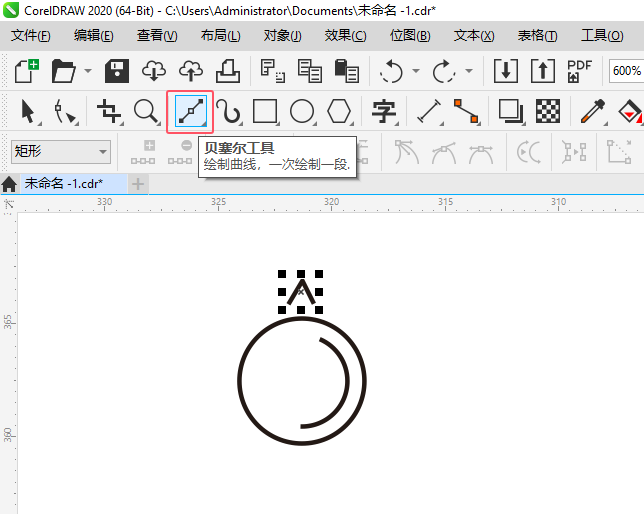The height and width of the screenshot is (514, 644).
Task: Open the 矩形 selection mode dropdown
Action: pos(61,152)
